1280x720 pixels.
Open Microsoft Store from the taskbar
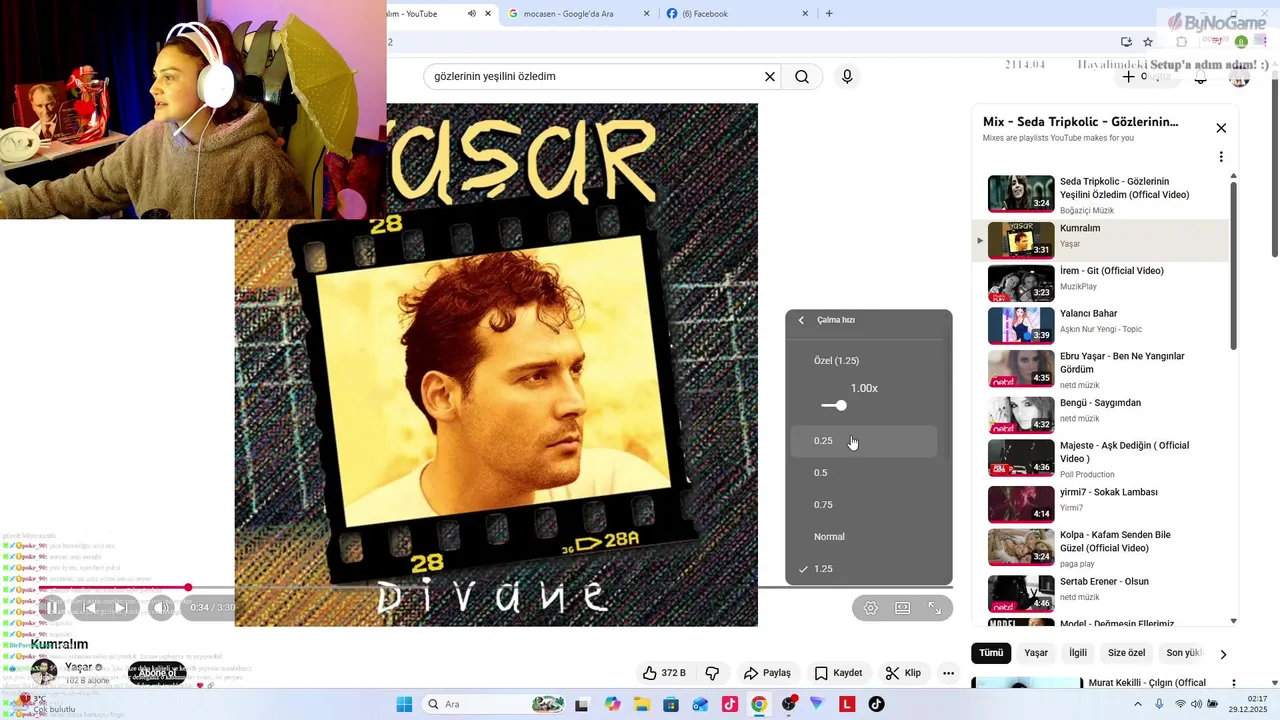[x=671, y=704]
